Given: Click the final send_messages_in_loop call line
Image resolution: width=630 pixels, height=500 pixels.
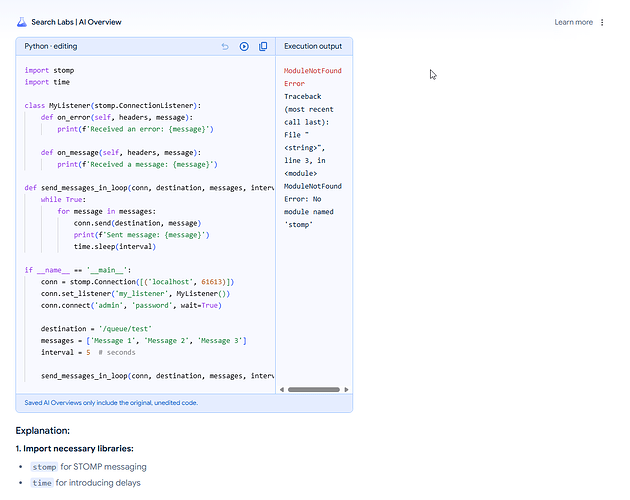Looking at the screenshot, I should pyautogui.click(x=157, y=376).
